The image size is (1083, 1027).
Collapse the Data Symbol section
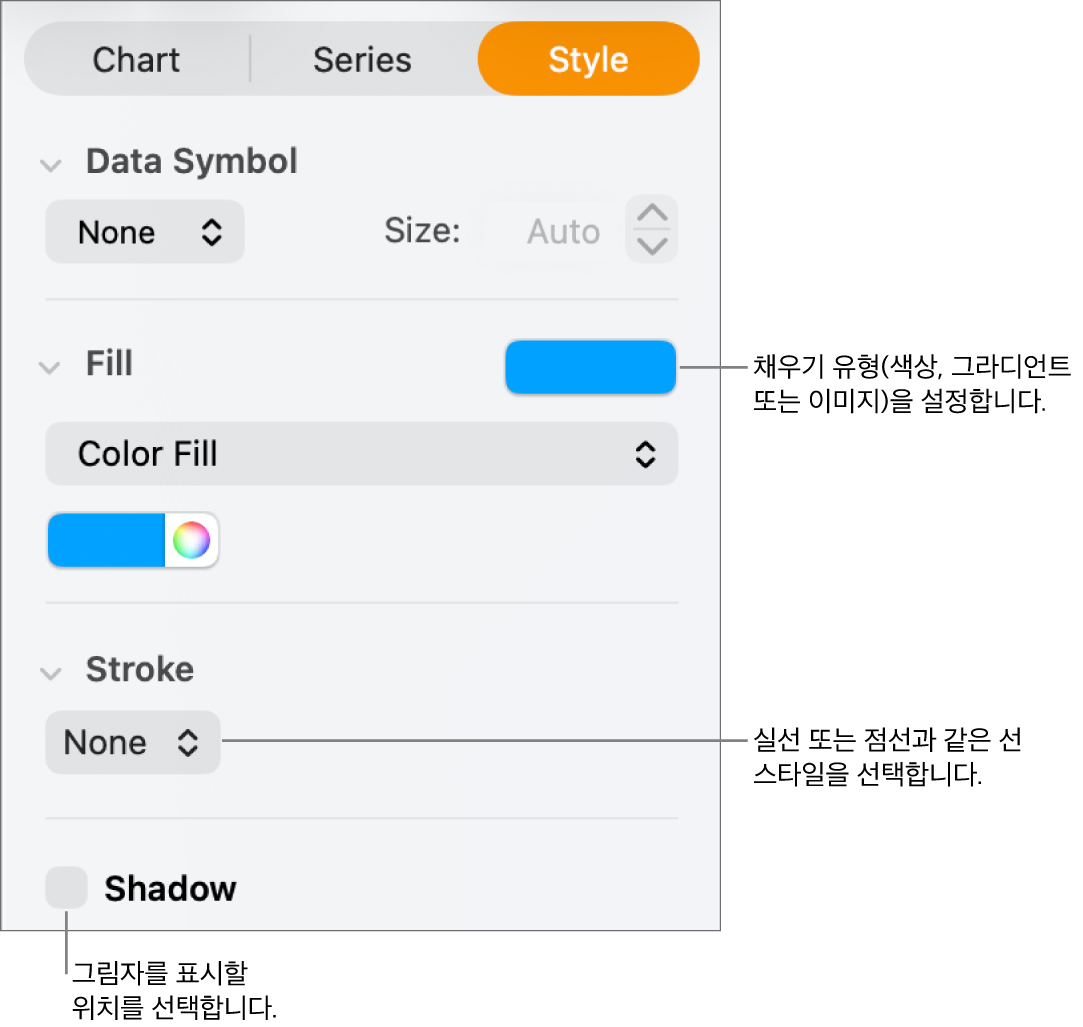click(50, 165)
